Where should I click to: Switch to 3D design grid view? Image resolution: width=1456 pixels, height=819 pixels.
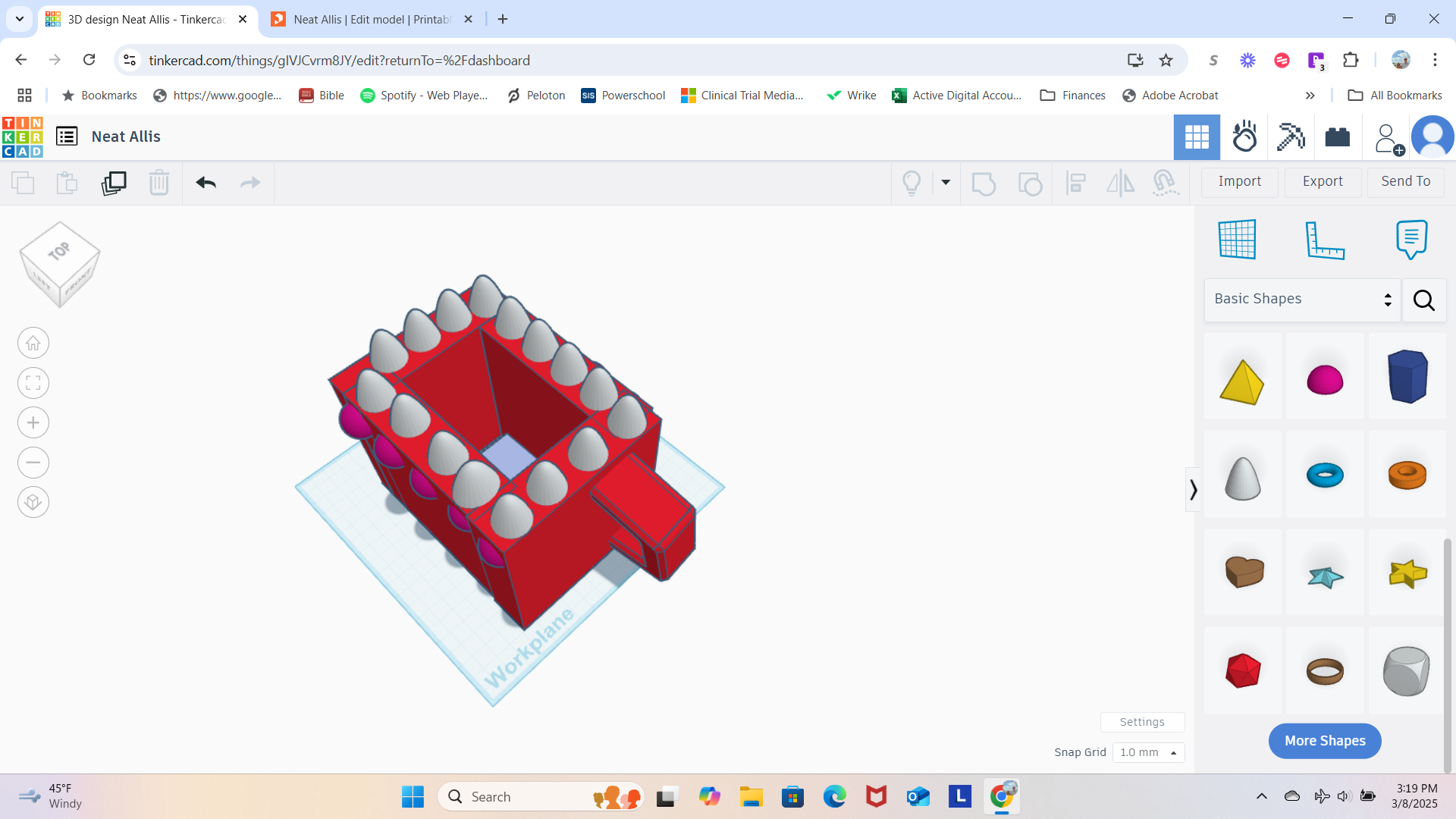(1197, 137)
